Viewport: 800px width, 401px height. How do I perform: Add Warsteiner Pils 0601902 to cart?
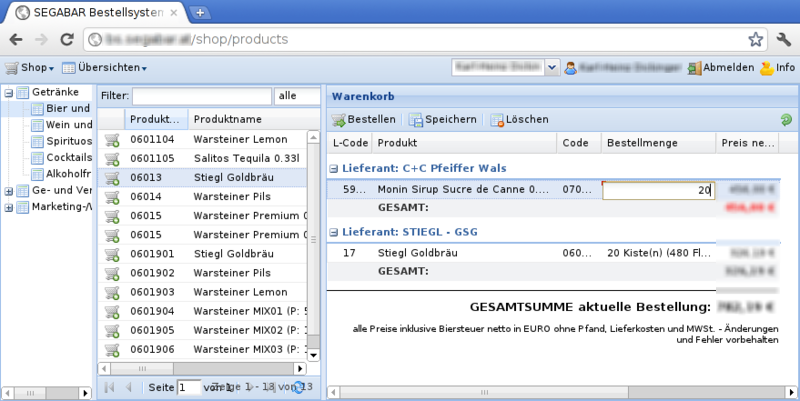(x=112, y=273)
